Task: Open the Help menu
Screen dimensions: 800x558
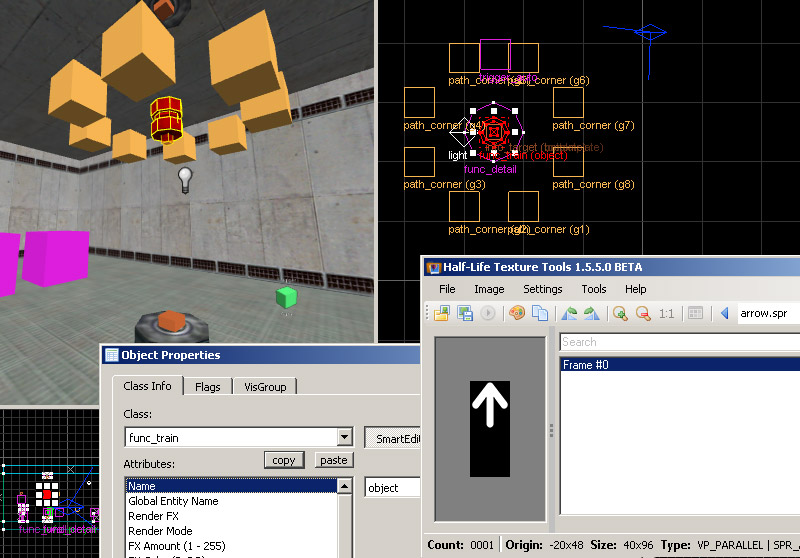Action: [635, 289]
